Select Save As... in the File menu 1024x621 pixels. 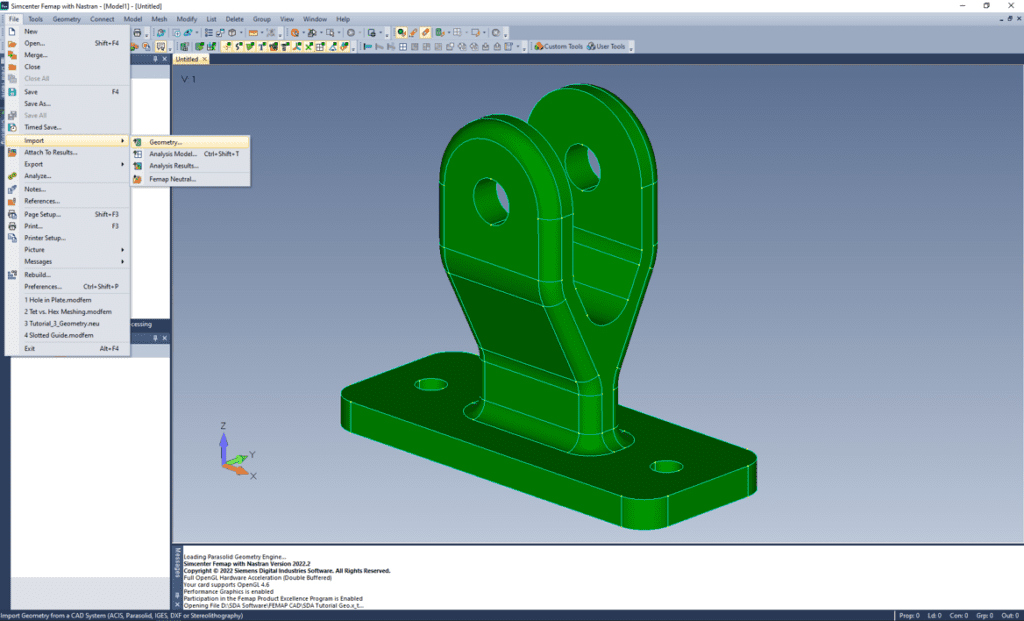click(x=68, y=104)
